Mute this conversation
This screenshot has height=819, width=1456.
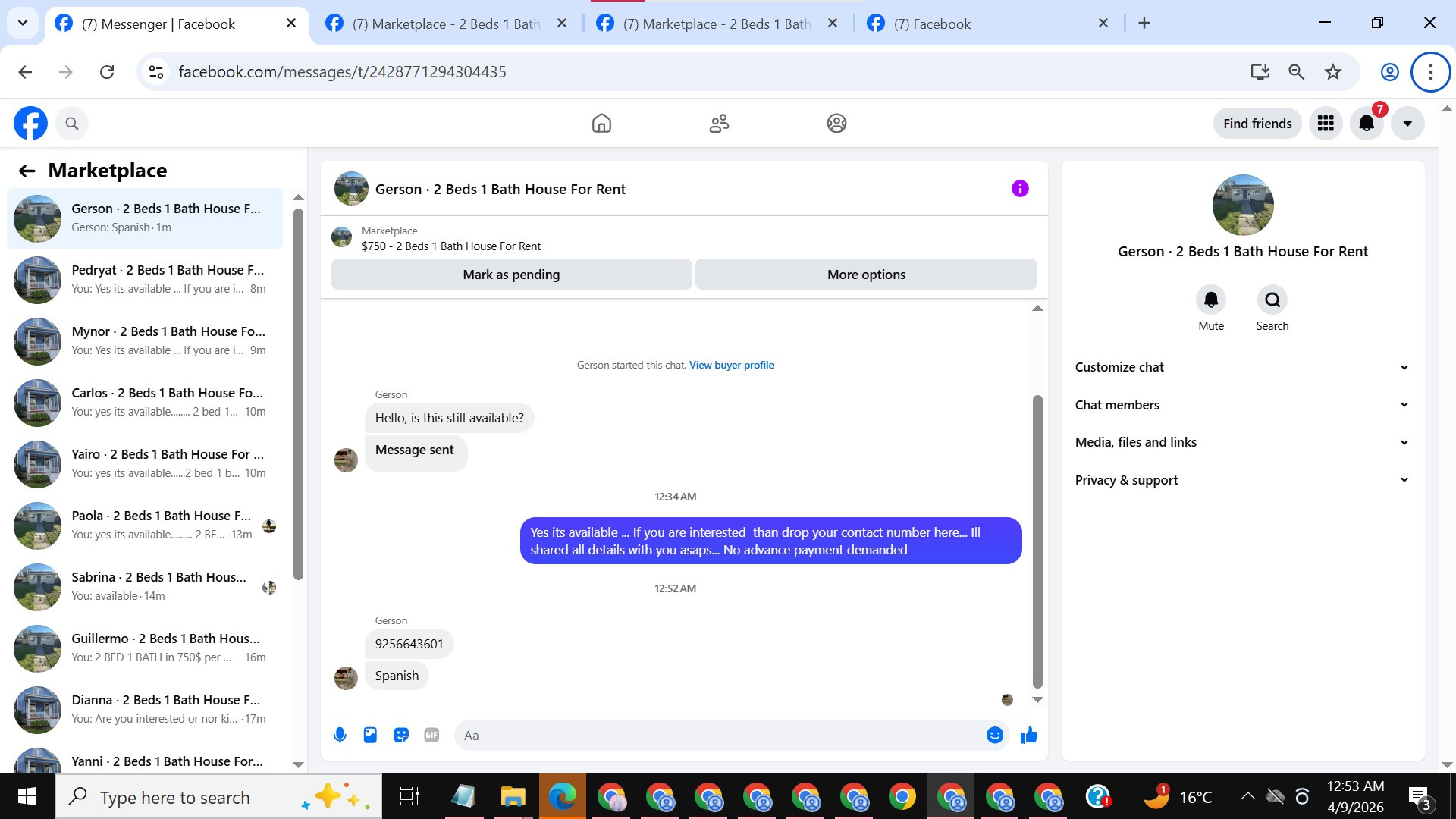coord(1211,300)
